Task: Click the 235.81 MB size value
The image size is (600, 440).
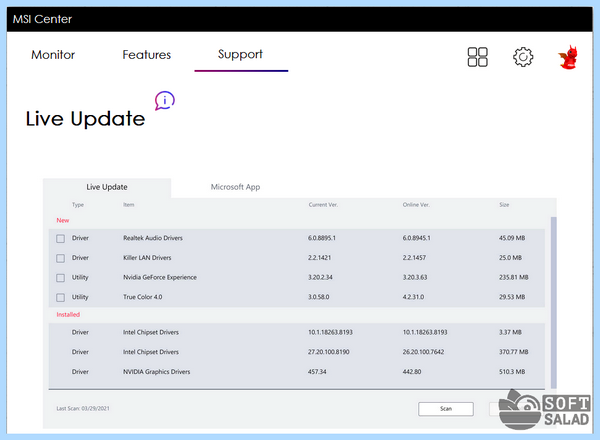Action: click(x=514, y=277)
